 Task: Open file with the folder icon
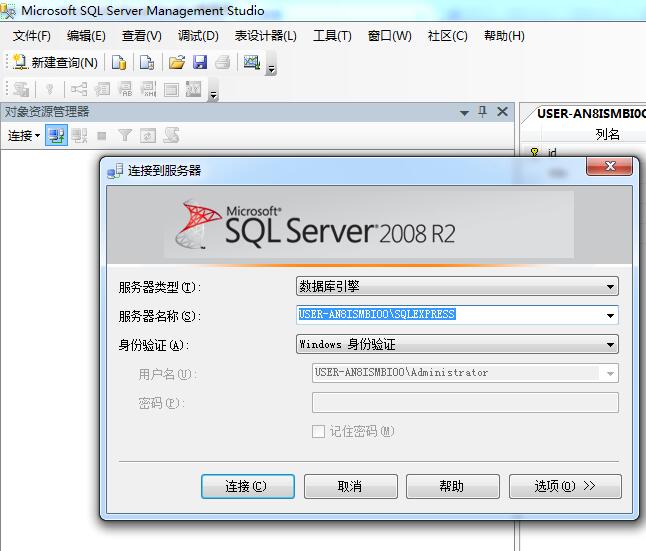coord(177,63)
